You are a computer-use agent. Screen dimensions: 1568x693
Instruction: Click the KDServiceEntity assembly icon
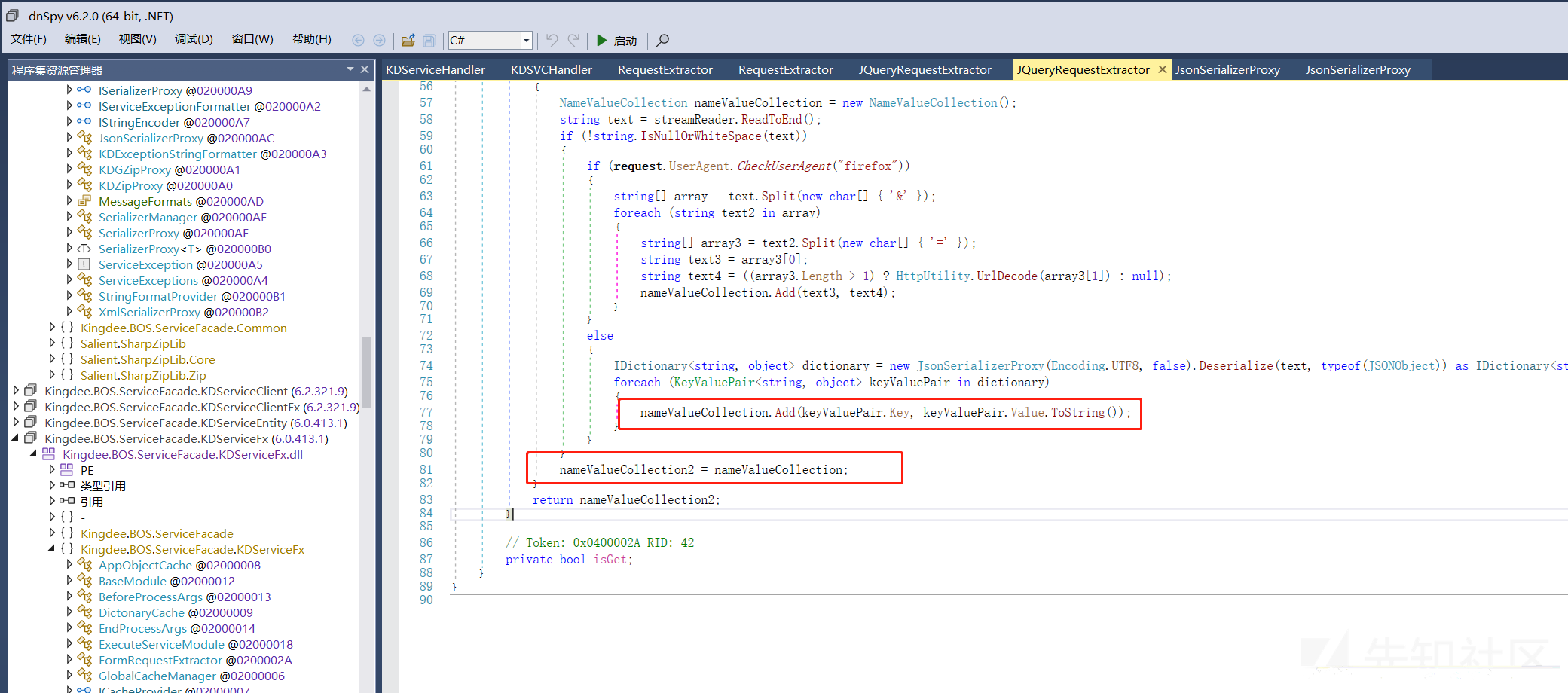point(30,422)
